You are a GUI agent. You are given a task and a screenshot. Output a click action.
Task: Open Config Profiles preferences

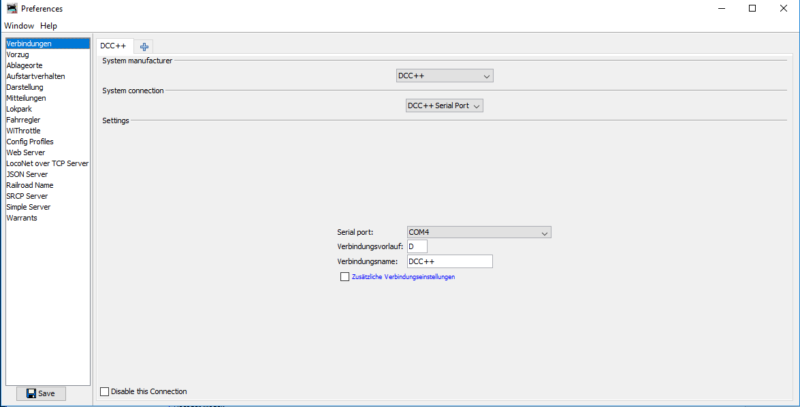[x=48, y=142]
